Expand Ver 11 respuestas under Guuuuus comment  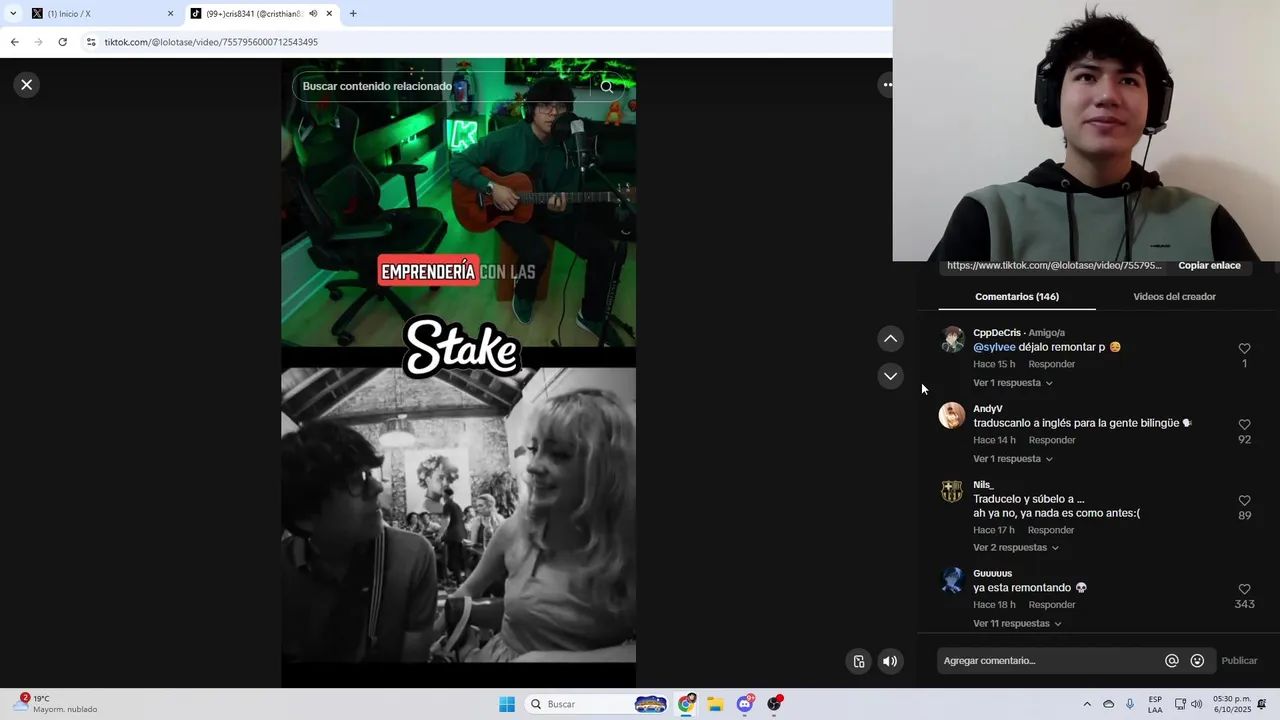[x=1017, y=624]
